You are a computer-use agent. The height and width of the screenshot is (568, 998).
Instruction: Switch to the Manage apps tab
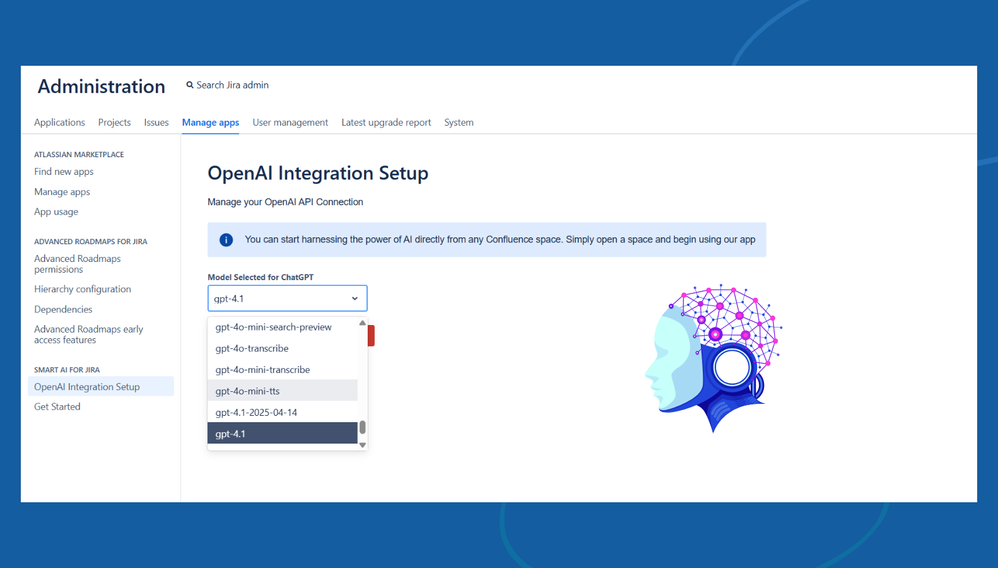click(x=211, y=122)
